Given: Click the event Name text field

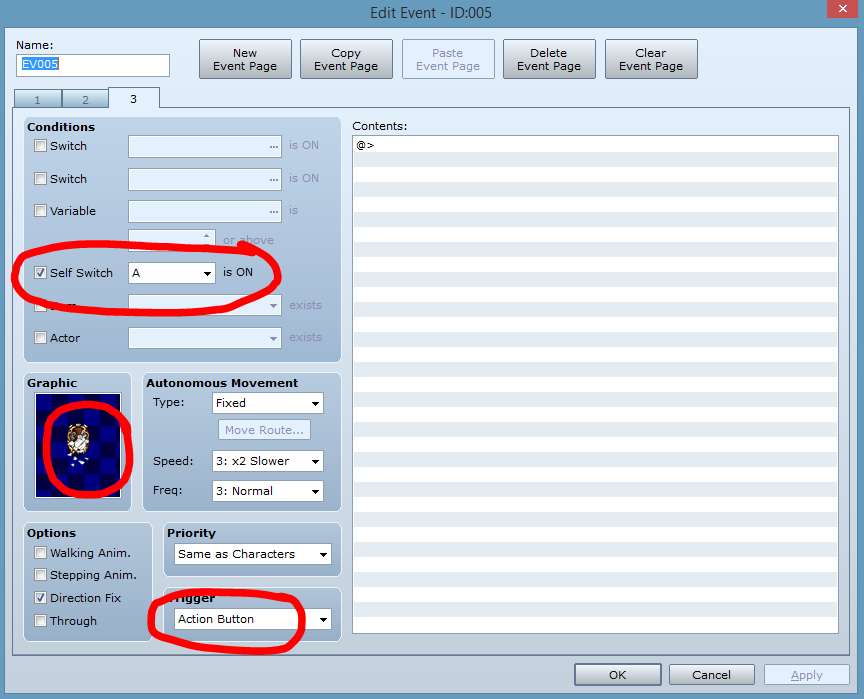Looking at the screenshot, I should coord(93,65).
